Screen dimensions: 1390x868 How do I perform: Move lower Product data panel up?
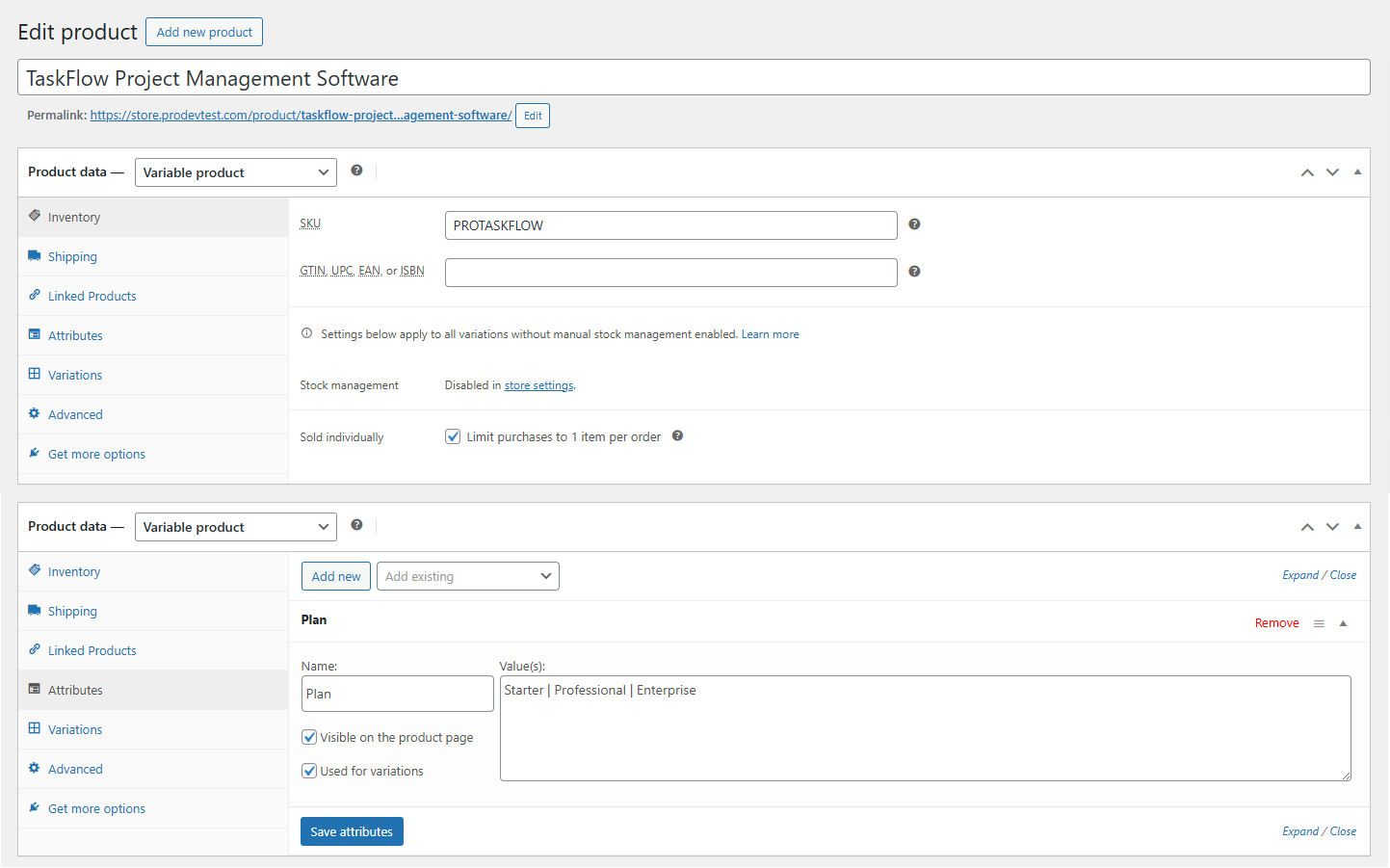pos(1307,527)
